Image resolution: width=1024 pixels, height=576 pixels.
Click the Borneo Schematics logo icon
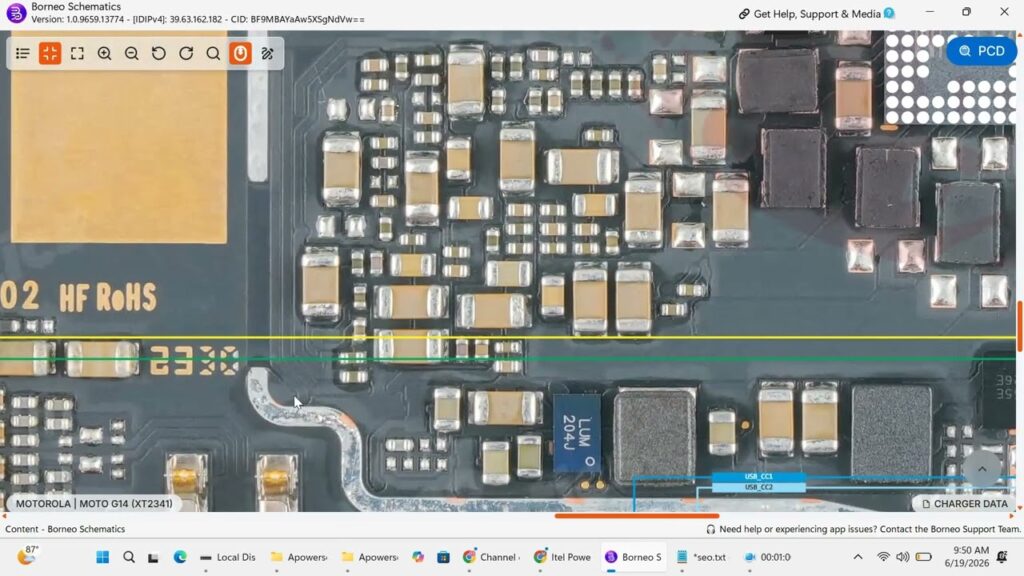(x=16, y=12)
